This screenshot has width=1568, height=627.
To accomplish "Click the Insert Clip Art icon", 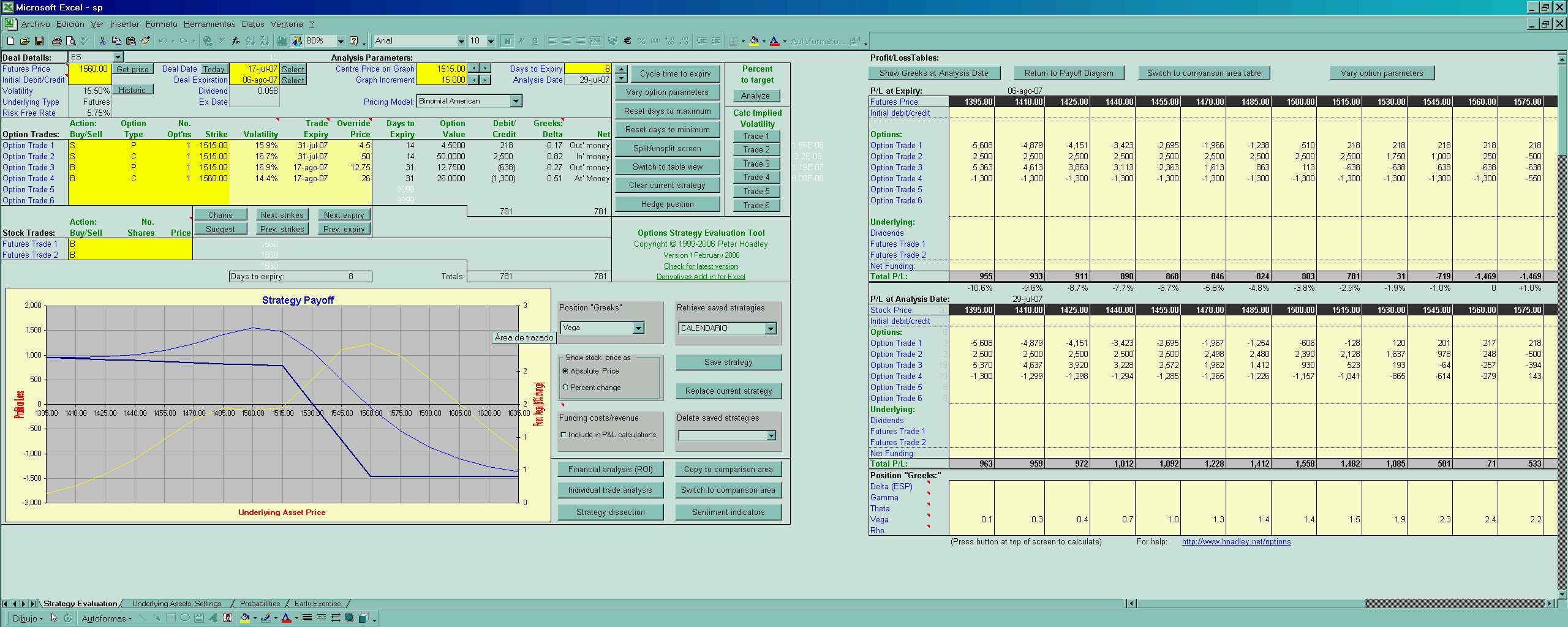I will [x=227, y=618].
